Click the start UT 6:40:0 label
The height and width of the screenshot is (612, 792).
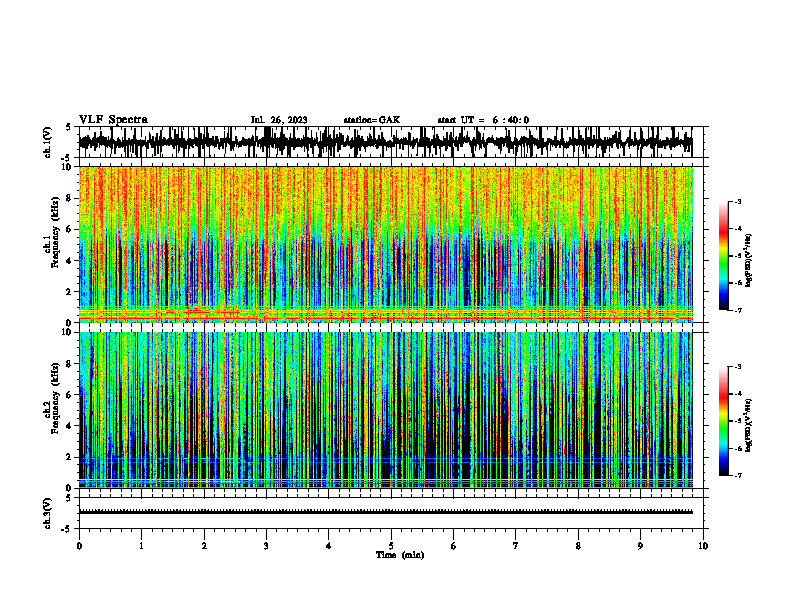[x=483, y=120]
